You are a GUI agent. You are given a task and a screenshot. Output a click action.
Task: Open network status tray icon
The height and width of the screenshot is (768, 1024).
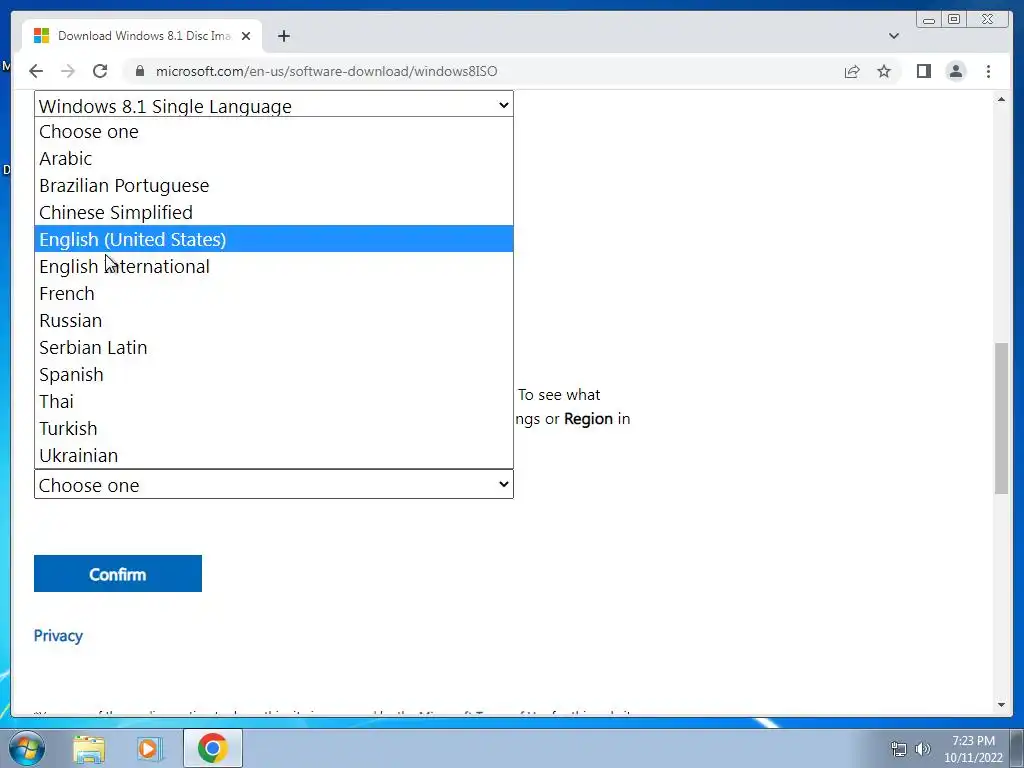coord(899,750)
